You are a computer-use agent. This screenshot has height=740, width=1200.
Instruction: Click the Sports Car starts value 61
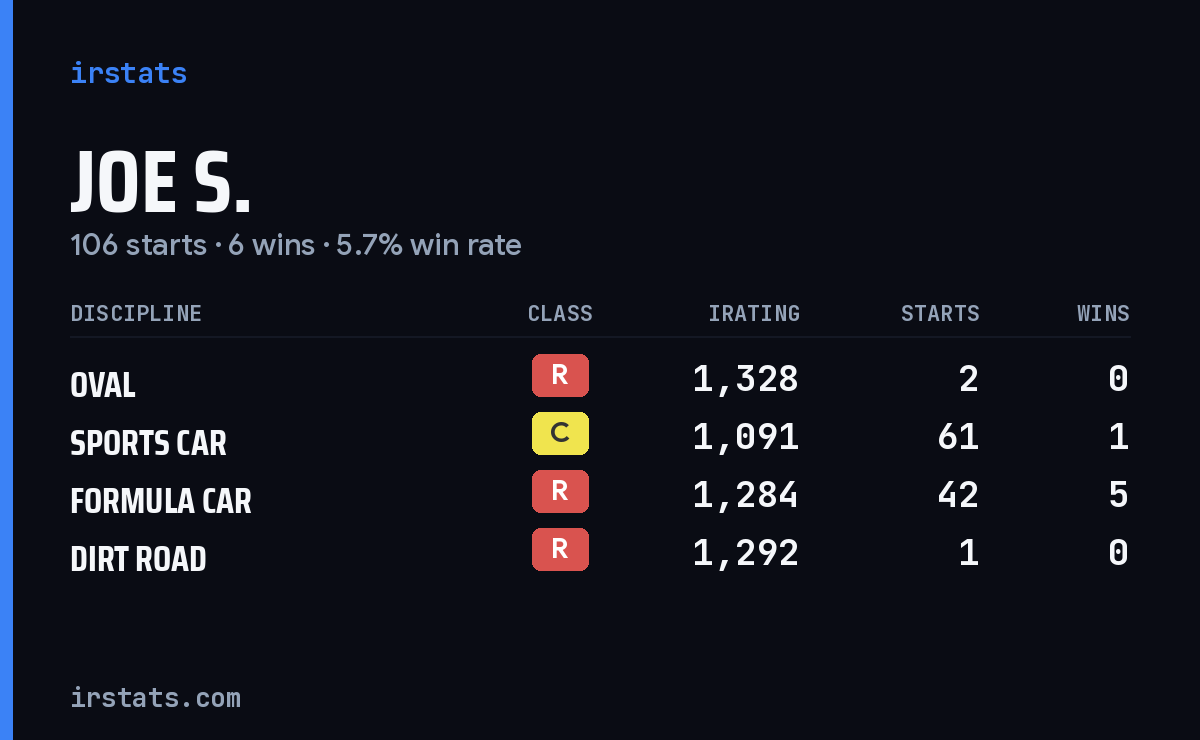pyautogui.click(x=958, y=437)
